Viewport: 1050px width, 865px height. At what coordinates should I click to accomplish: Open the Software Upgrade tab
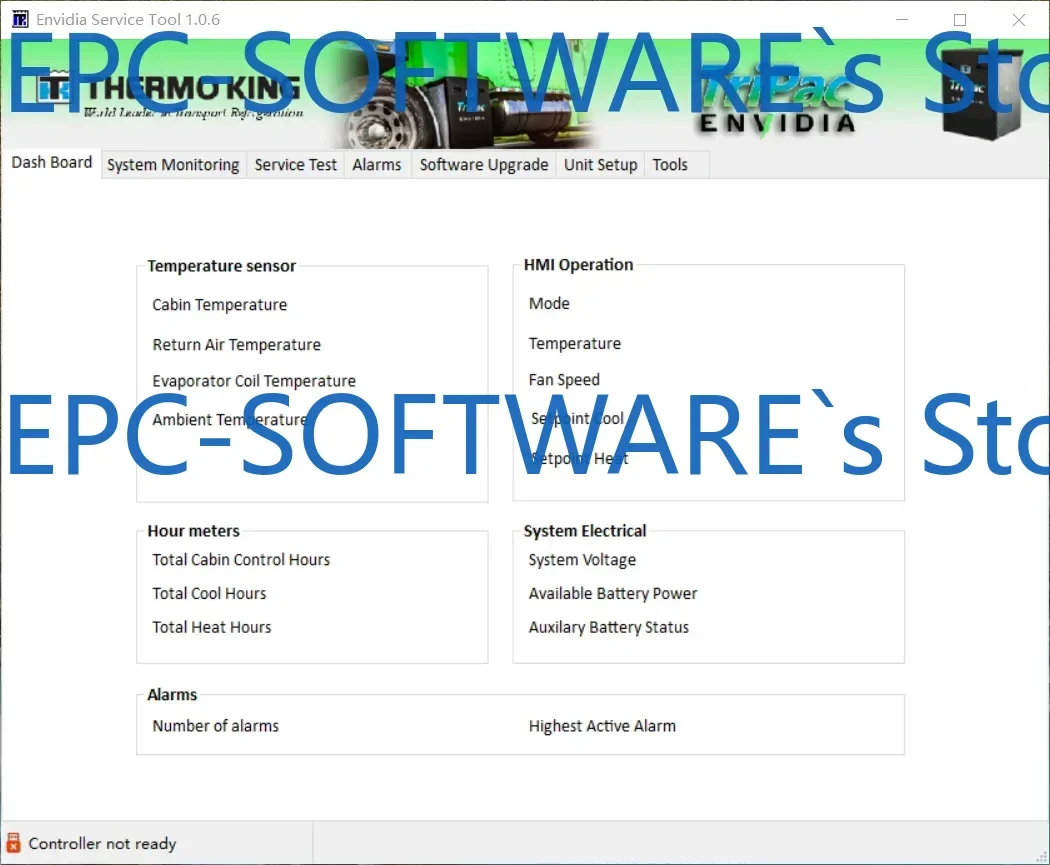click(483, 164)
